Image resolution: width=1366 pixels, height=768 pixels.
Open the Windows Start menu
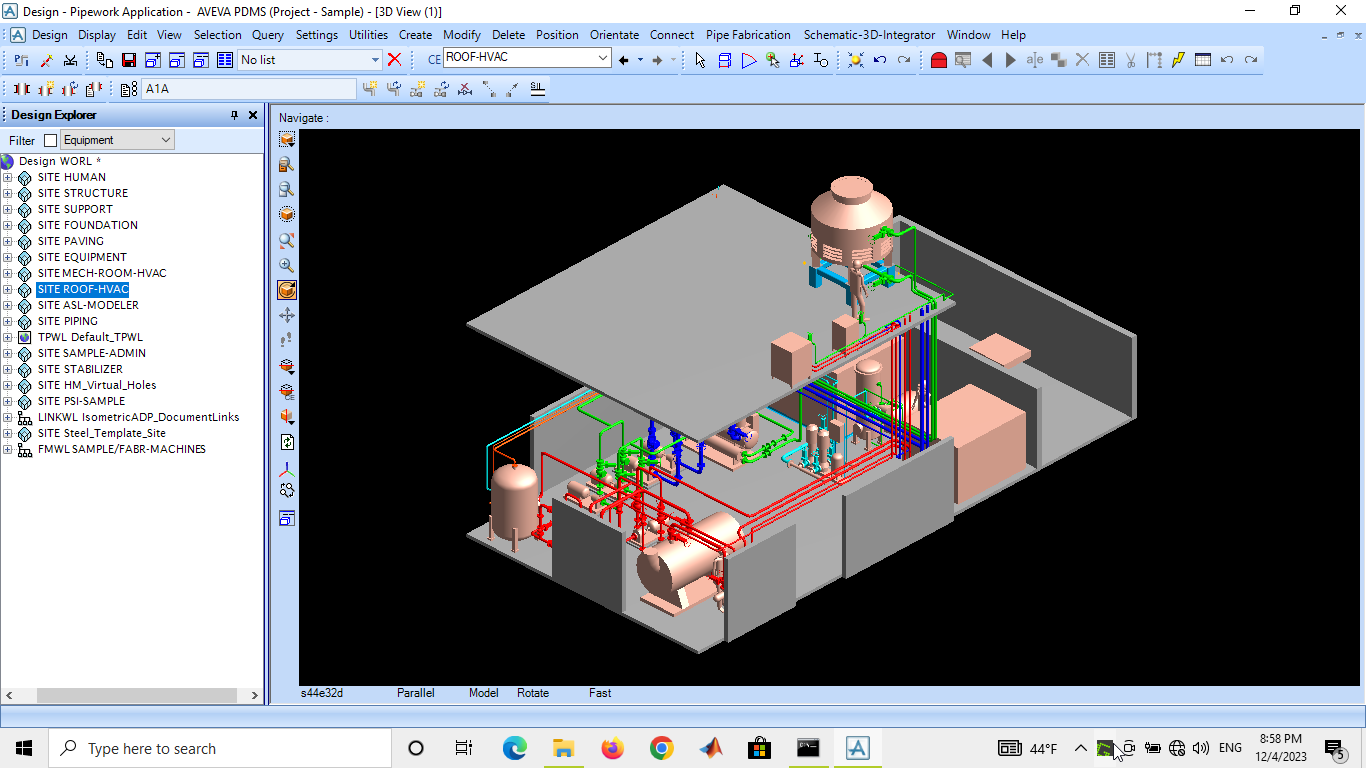pos(24,748)
